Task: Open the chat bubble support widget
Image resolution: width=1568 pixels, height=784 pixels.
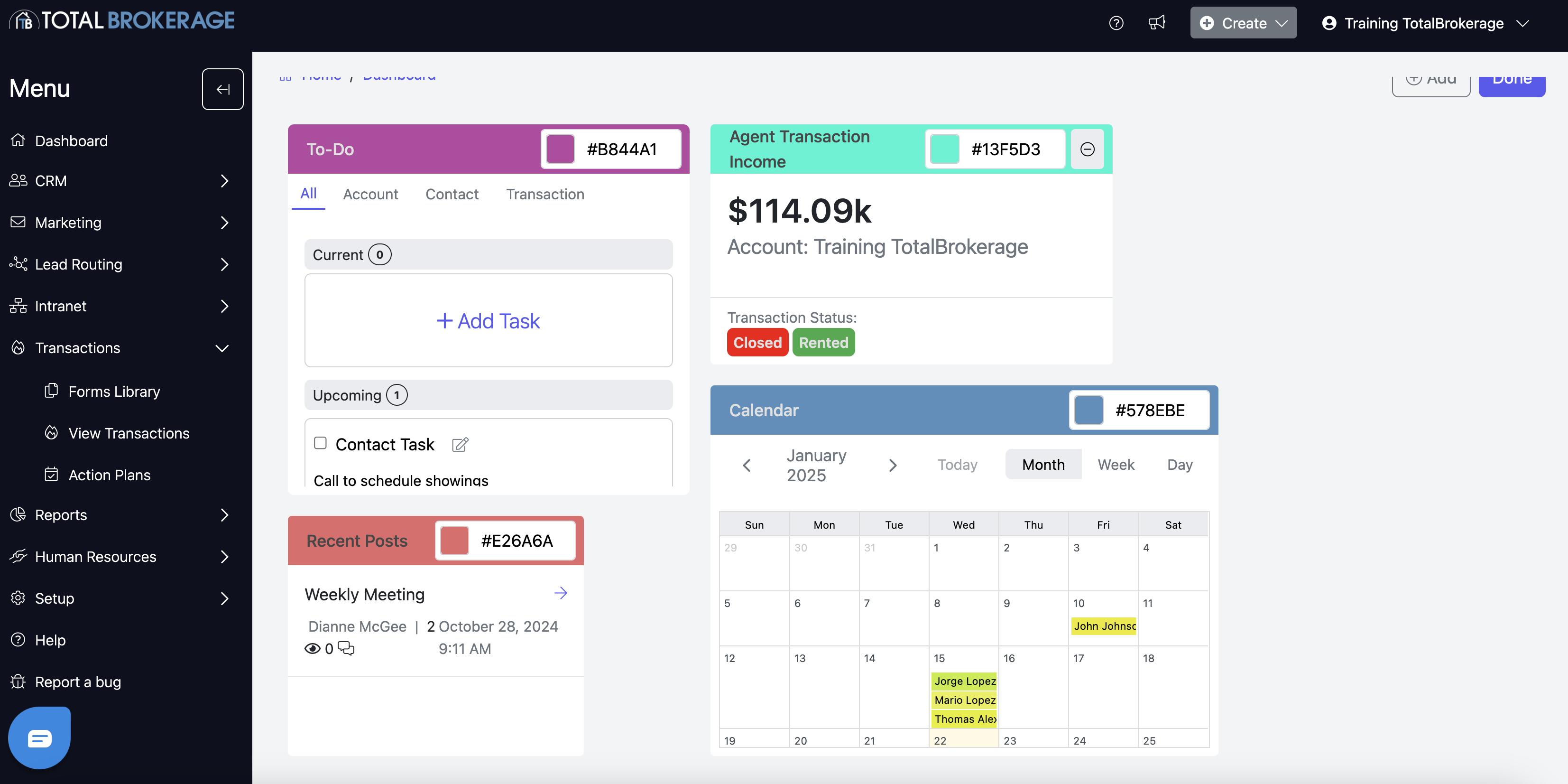Action: 39,738
